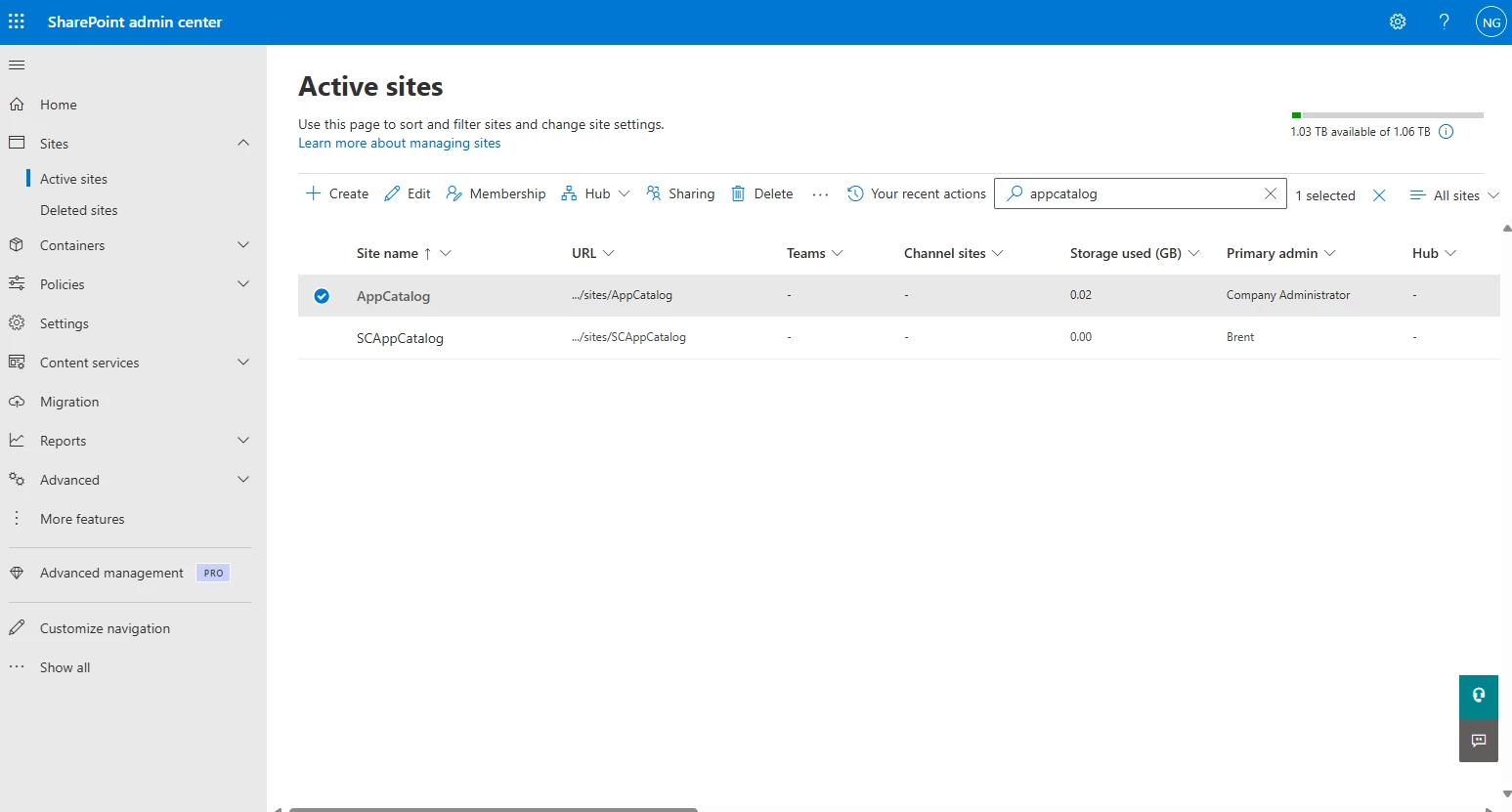Open Learn more about managing sites
Image resolution: width=1512 pixels, height=812 pixels.
pos(399,143)
